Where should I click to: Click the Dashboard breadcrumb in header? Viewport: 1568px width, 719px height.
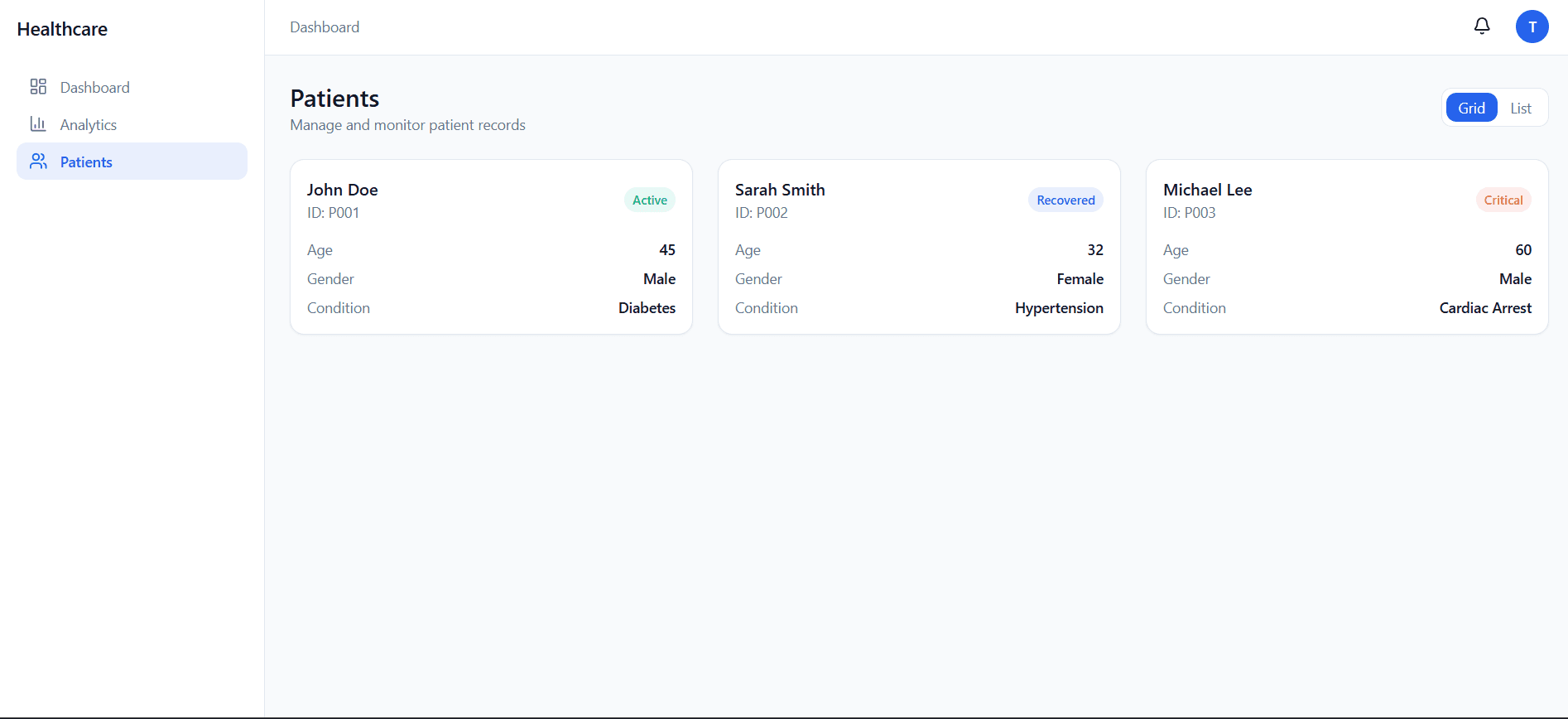[x=325, y=27]
